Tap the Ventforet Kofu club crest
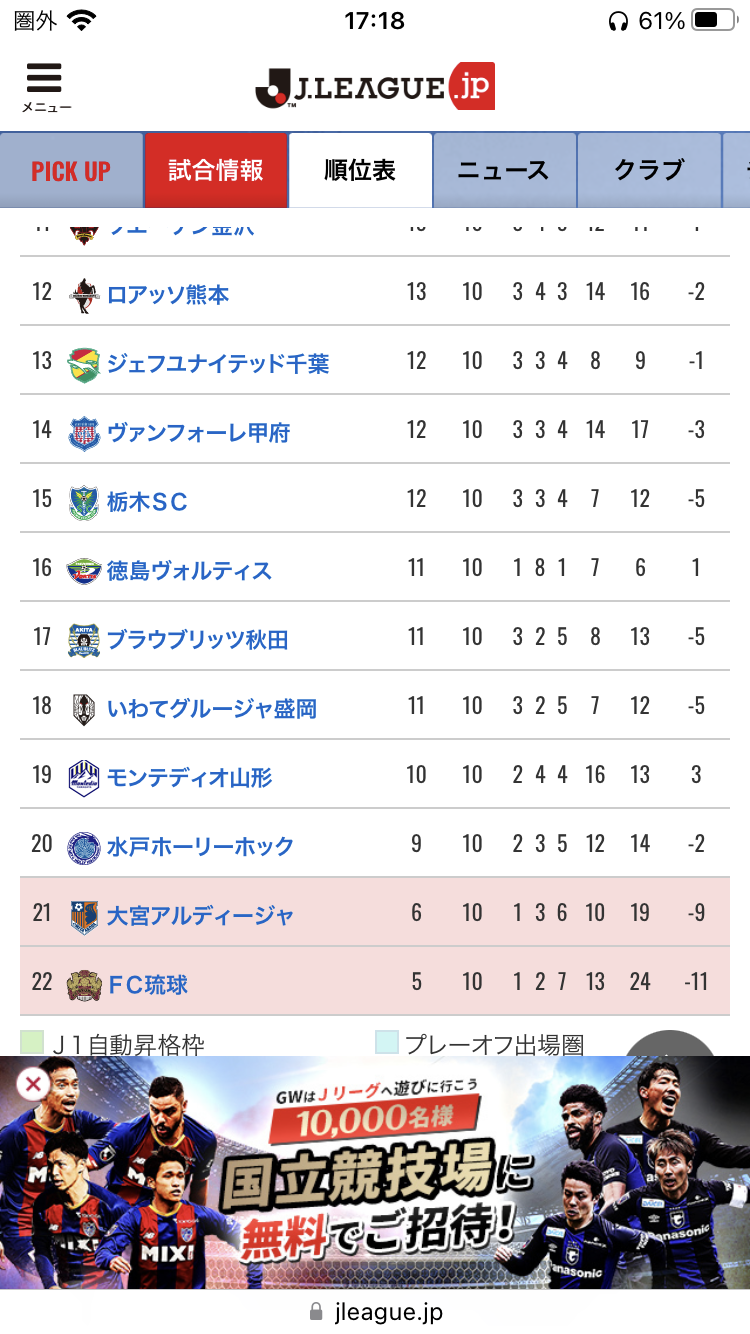 click(x=84, y=432)
